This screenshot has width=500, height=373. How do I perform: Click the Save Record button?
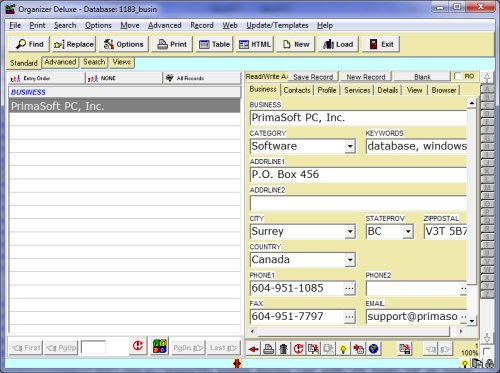(x=313, y=77)
